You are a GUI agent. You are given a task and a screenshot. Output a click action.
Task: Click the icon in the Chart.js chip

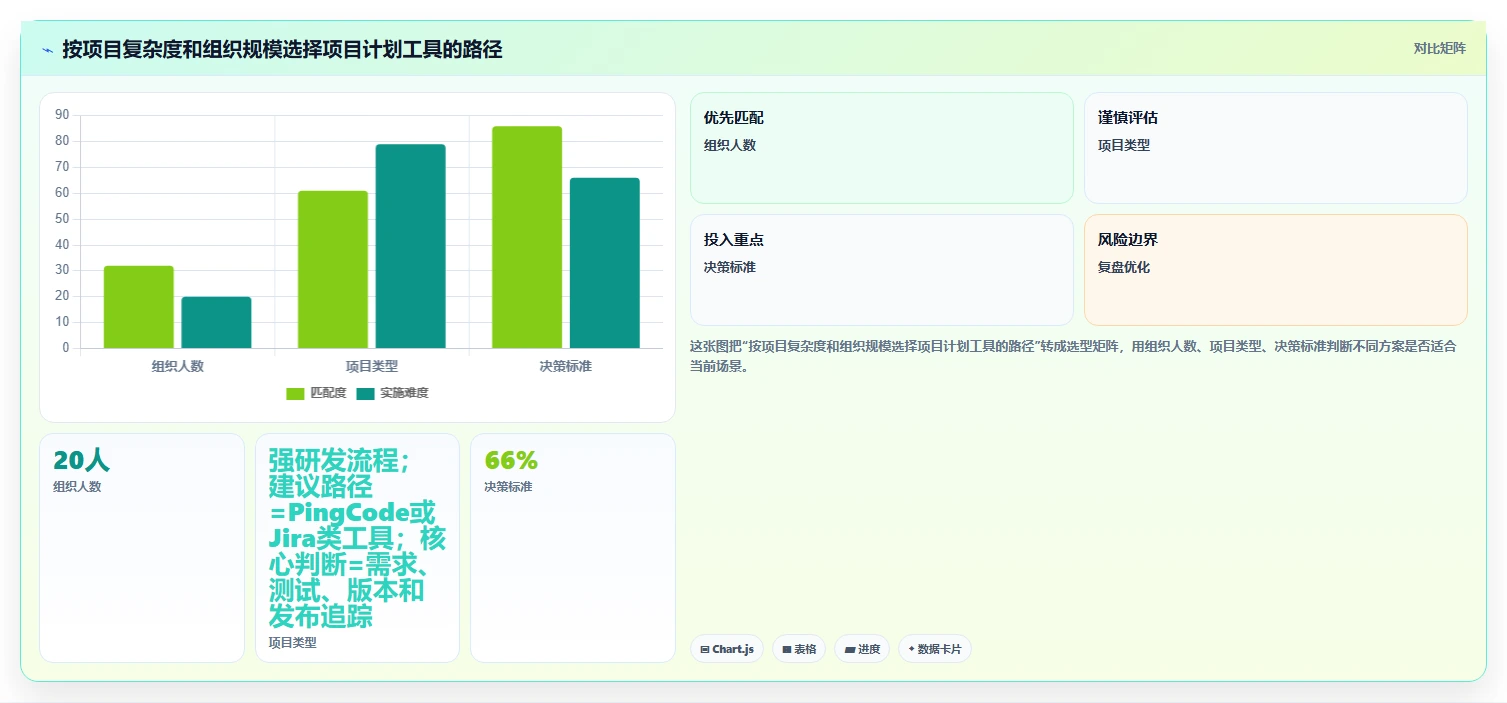click(x=705, y=650)
